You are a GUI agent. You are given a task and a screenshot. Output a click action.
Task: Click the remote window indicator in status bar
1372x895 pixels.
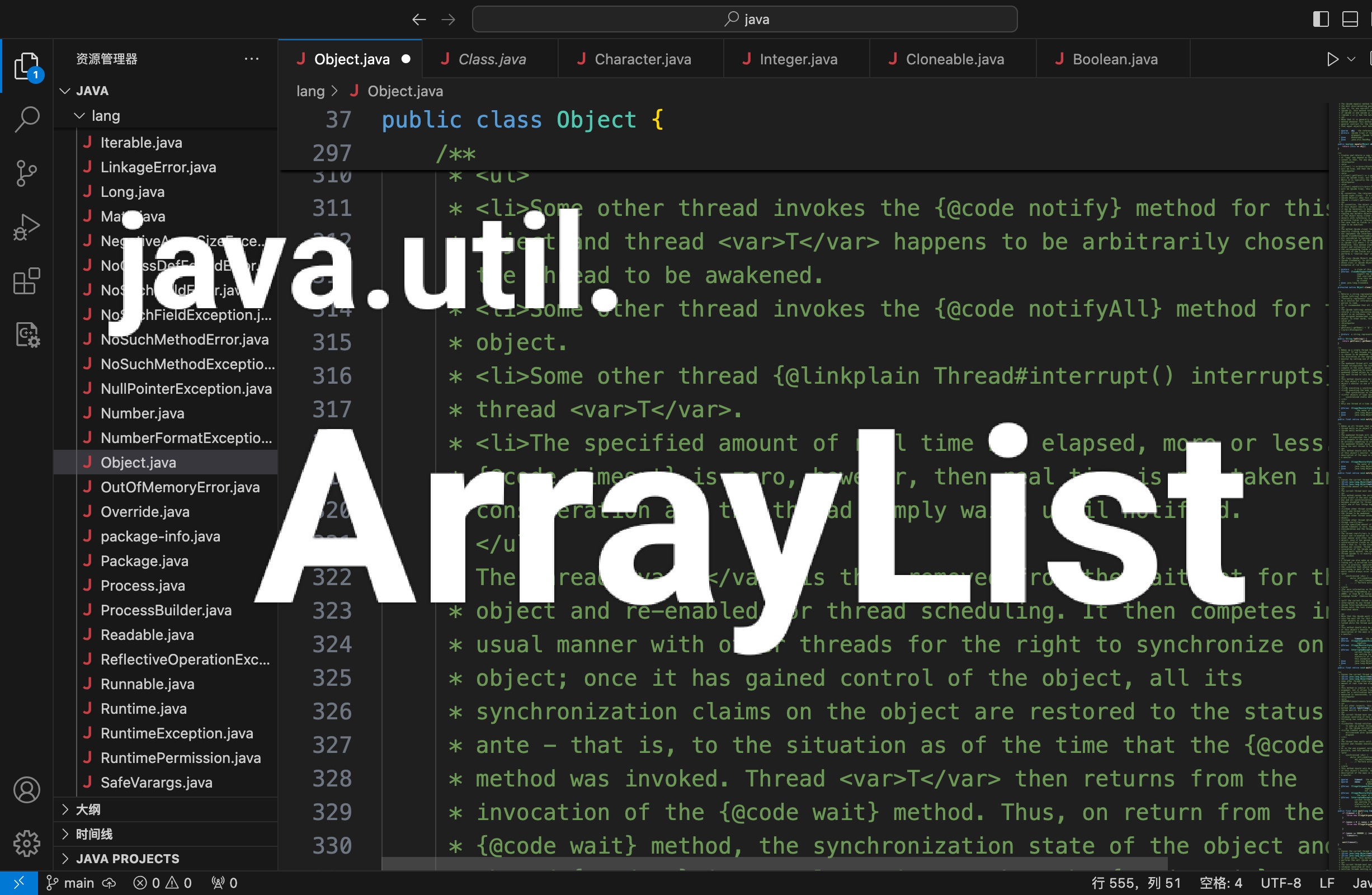pyautogui.click(x=18, y=882)
